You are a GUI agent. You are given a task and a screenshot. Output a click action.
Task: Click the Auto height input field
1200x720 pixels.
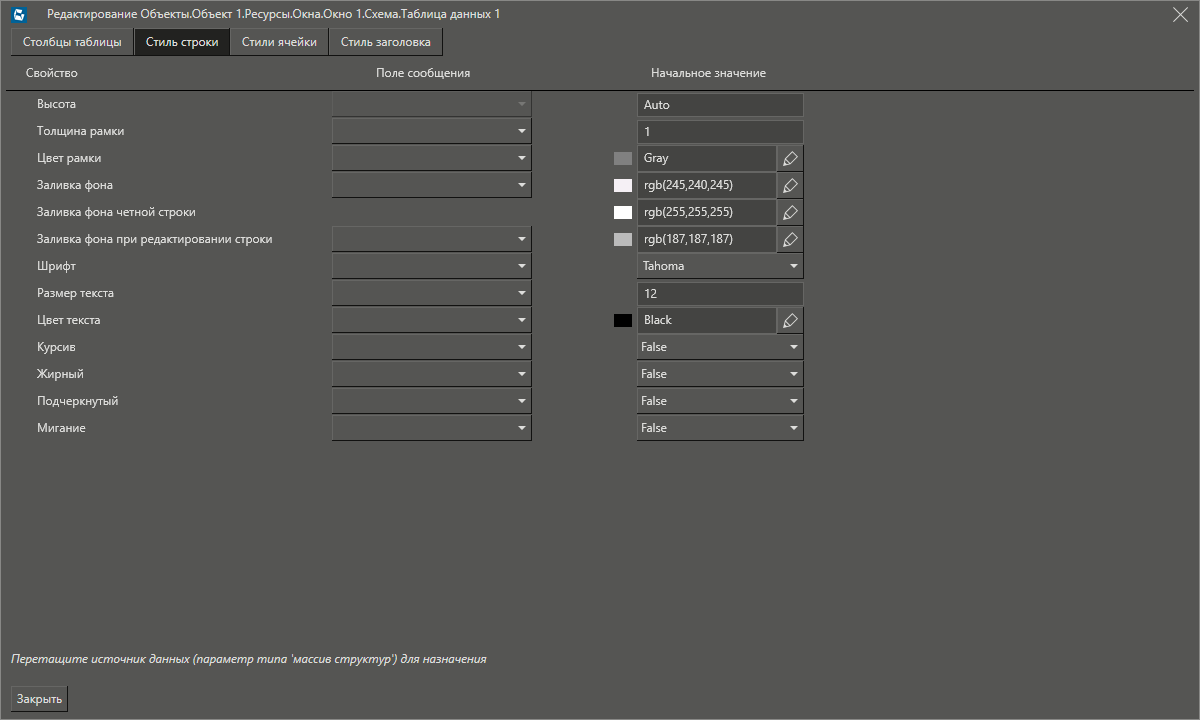pyautogui.click(x=720, y=104)
